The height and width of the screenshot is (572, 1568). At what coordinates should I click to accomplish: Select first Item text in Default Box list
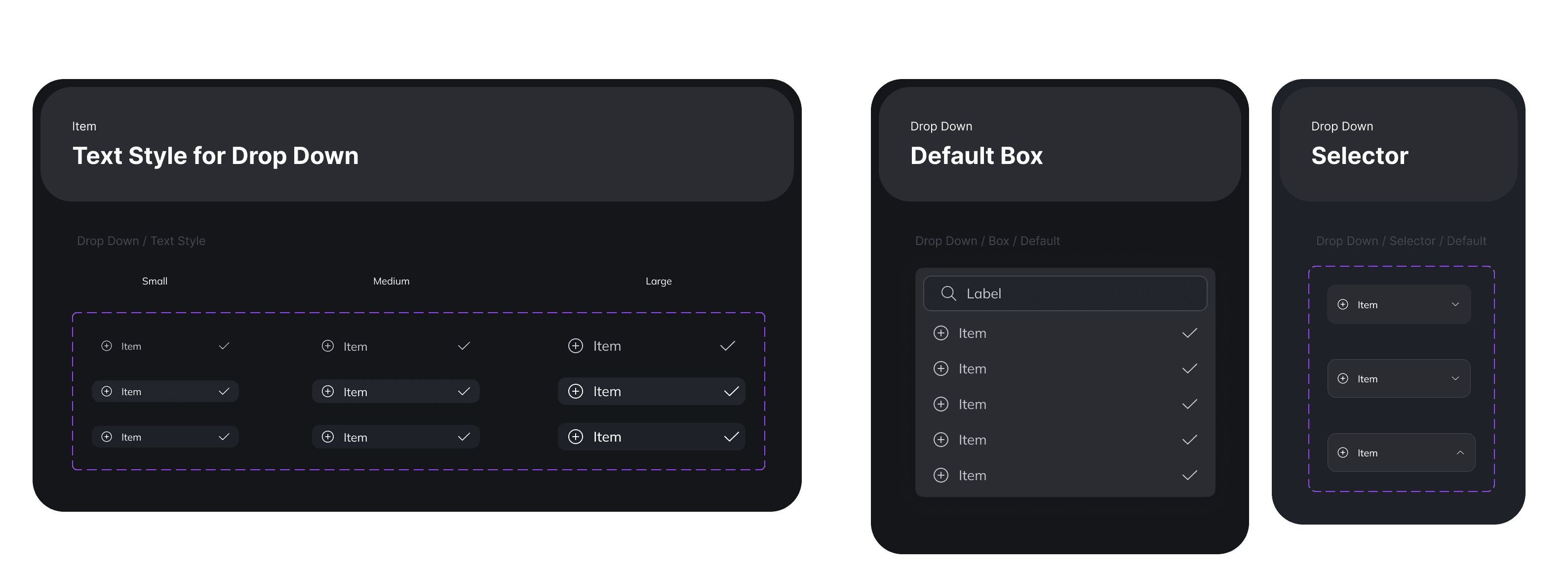(972, 333)
